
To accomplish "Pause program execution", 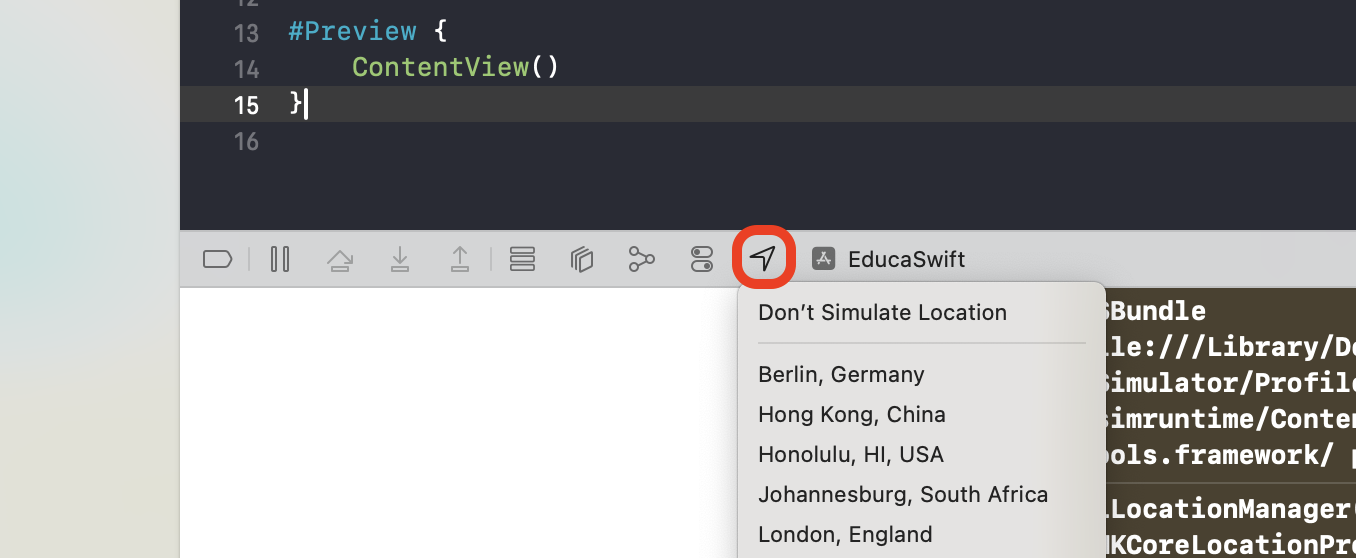I will [x=280, y=260].
